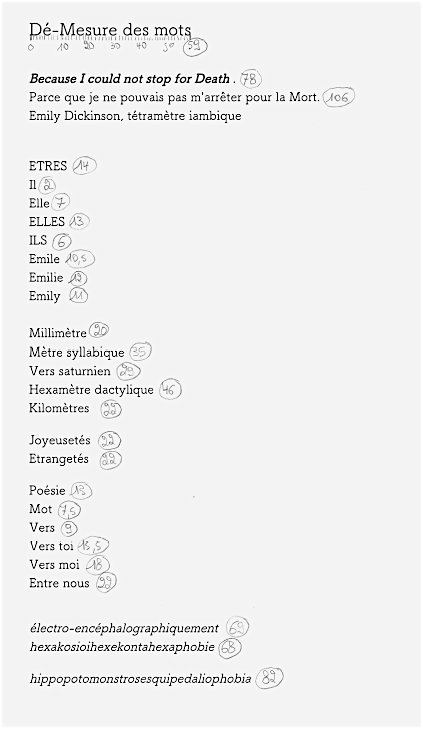Viewport: 423px width, 729px height.
Task: Click the circled number 78
Action: 251,80
